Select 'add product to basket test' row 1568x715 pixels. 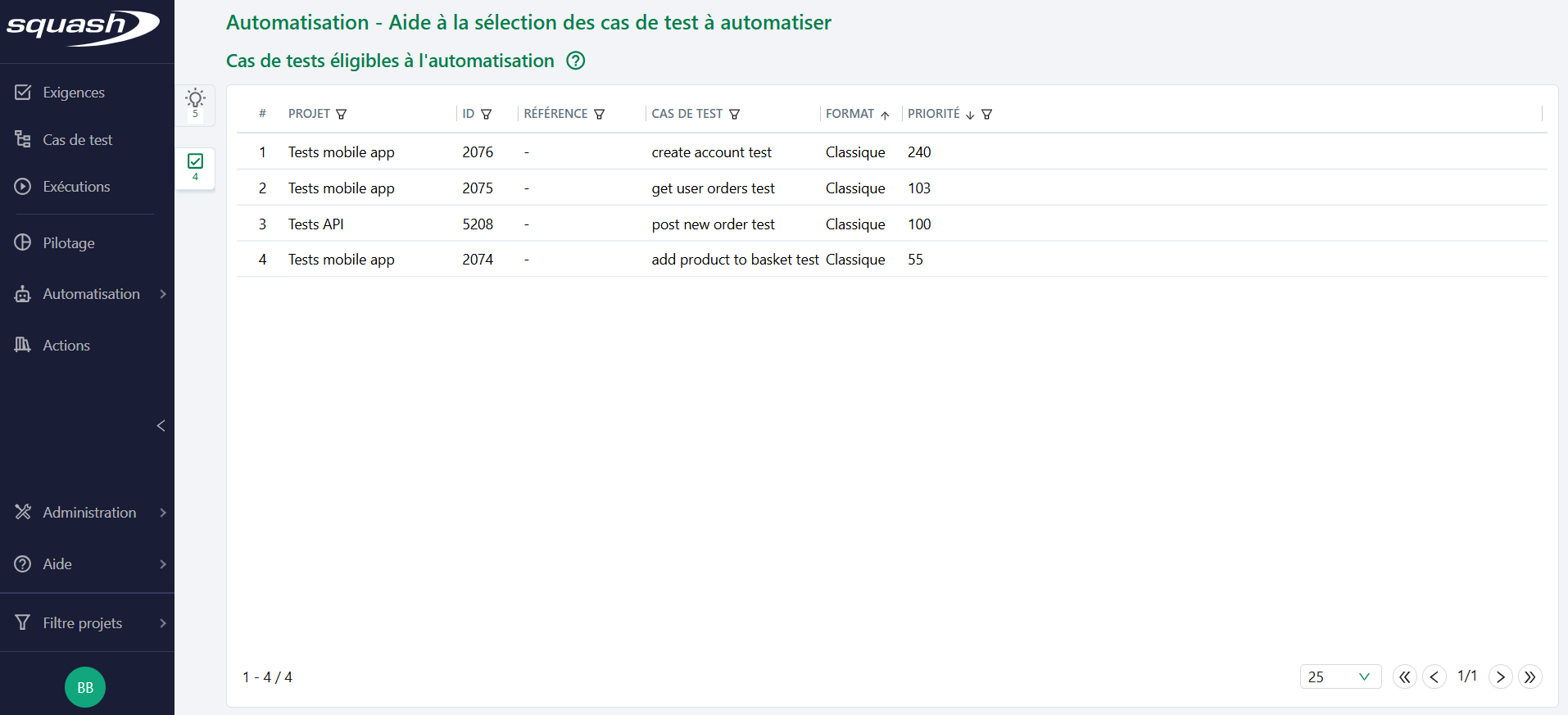tap(891, 260)
